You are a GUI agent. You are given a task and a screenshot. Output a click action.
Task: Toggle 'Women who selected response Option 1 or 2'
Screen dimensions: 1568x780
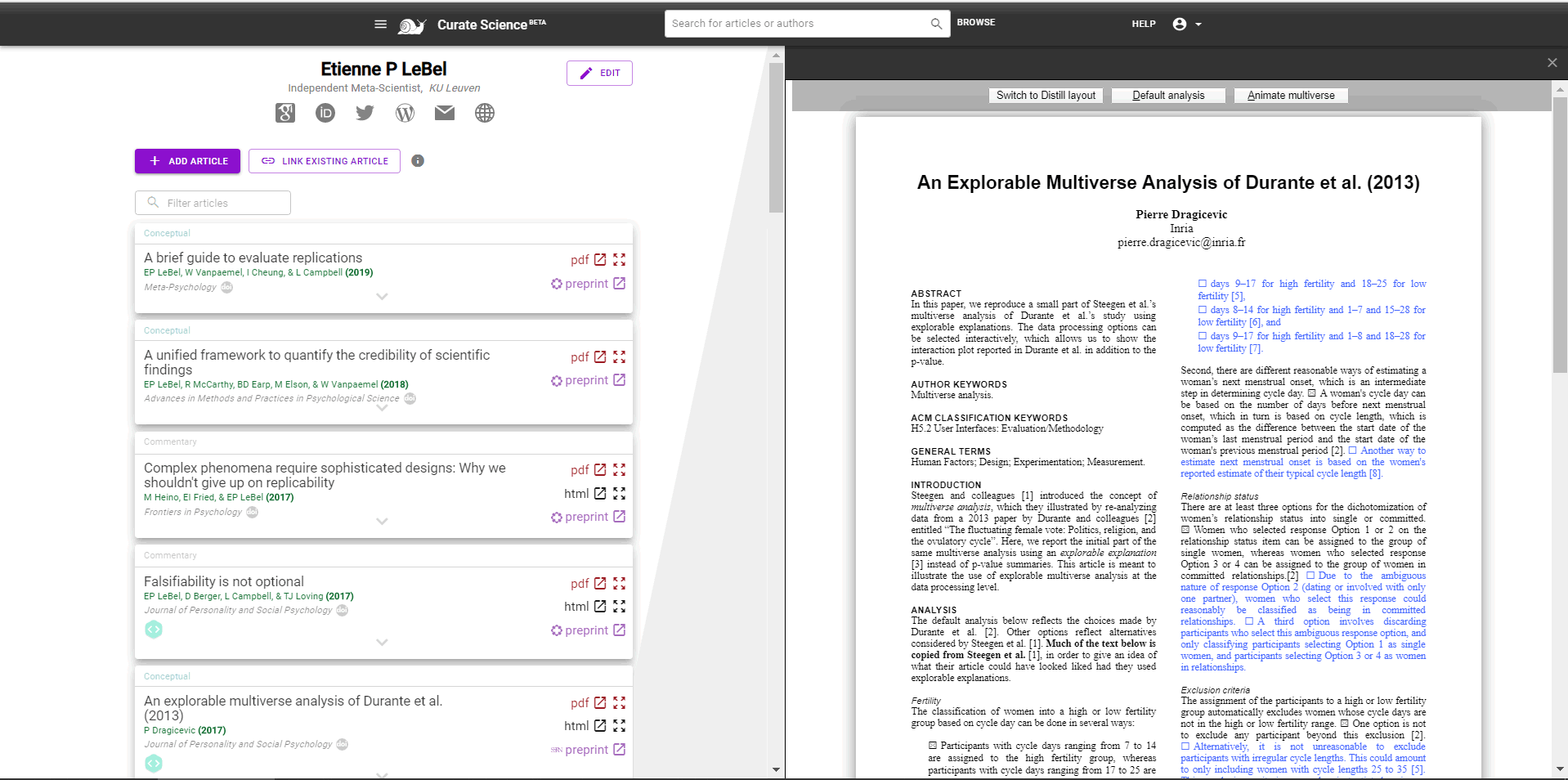pos(1185,530)
